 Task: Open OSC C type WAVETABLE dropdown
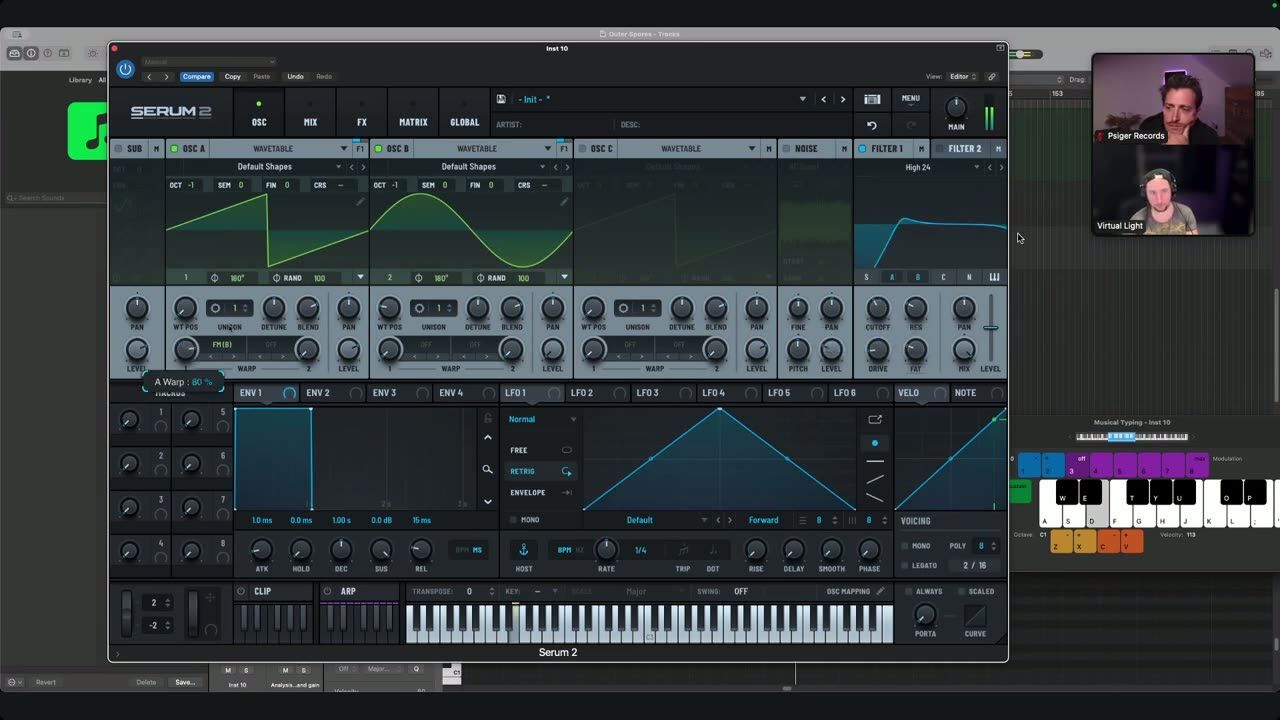(691, 148)
